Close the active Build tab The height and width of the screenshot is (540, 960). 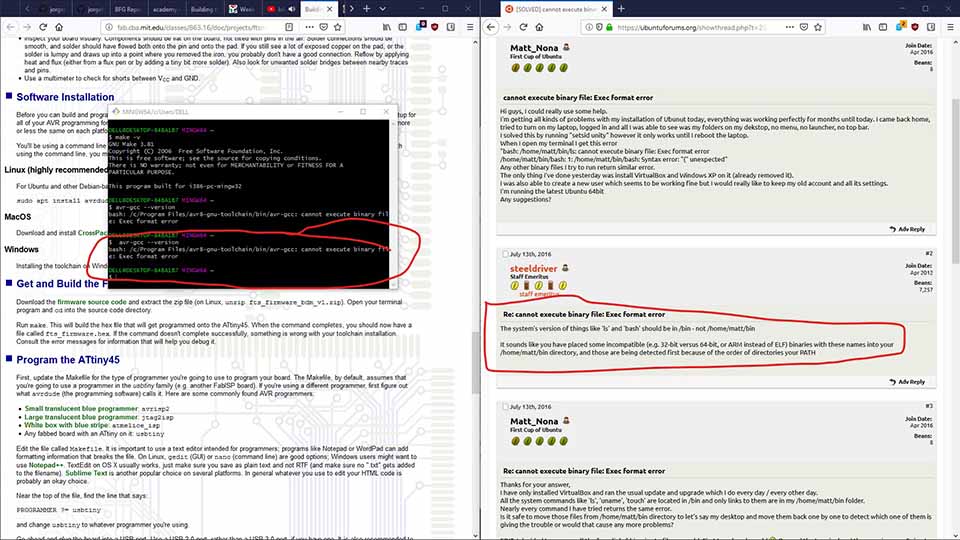[x=329, y=9]
